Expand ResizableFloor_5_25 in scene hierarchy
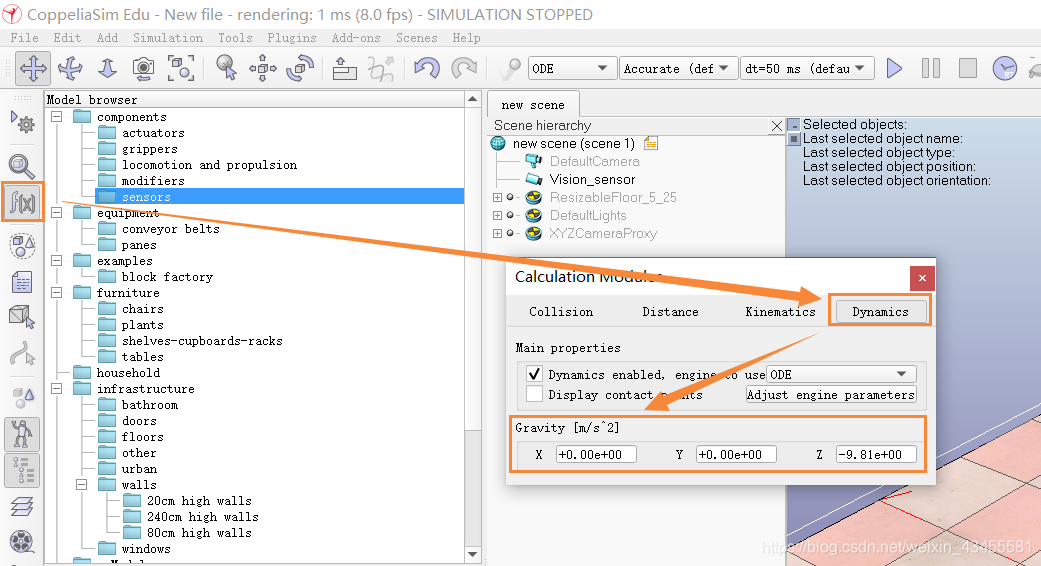The height and width of the screenshot is (566, 1041). click(497, 197)
